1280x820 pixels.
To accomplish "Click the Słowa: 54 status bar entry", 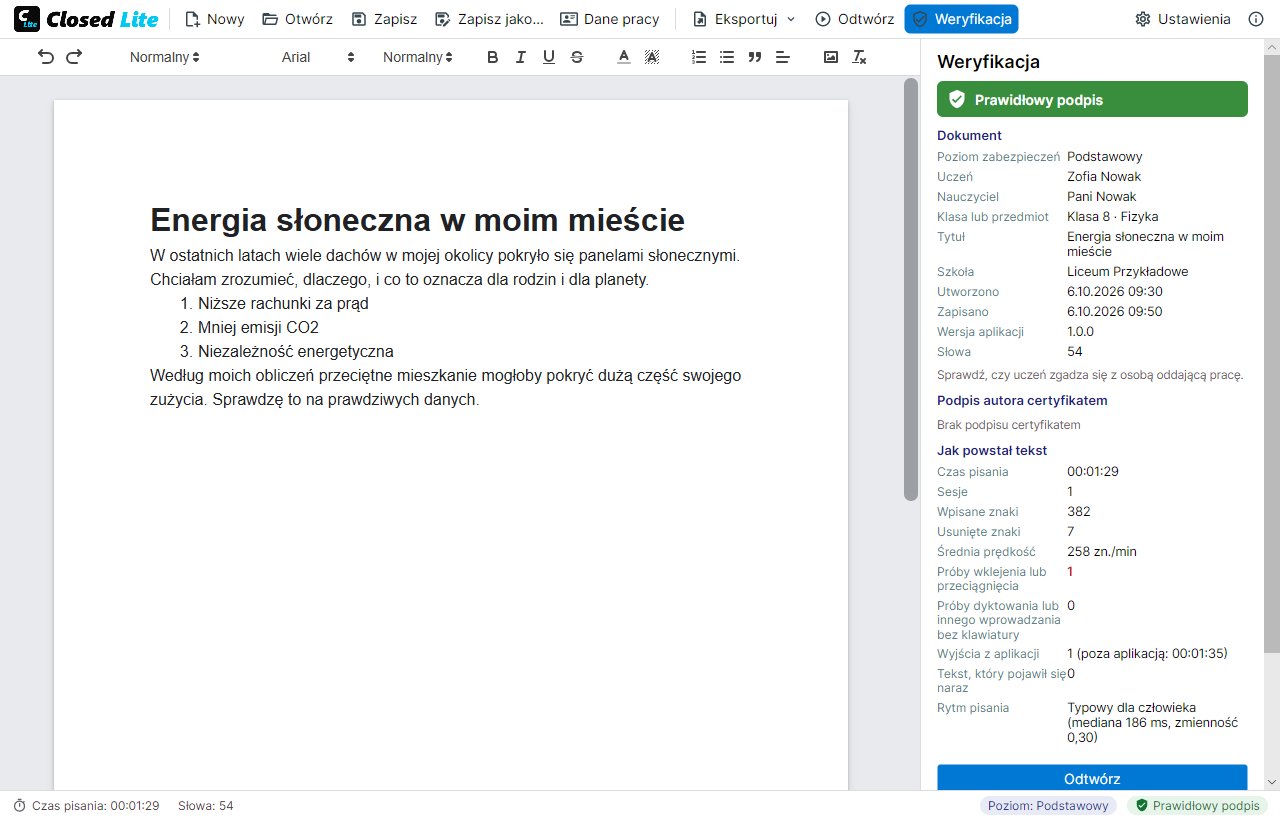I will click(205, 806).
